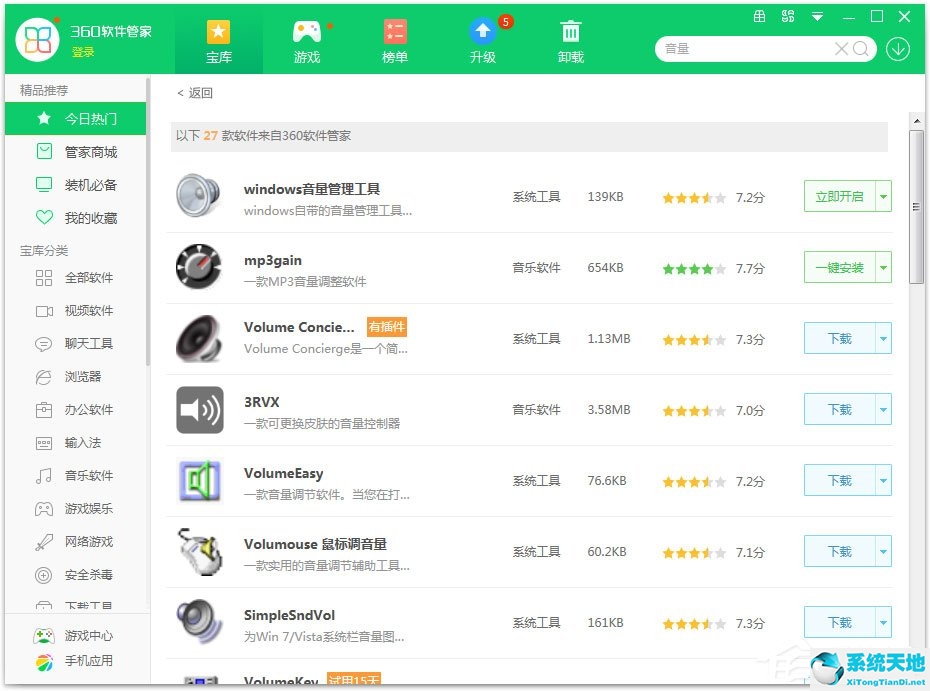930x691 pixels.
Task: Open the 榜单 rankings icon
Action: point(394,32)
